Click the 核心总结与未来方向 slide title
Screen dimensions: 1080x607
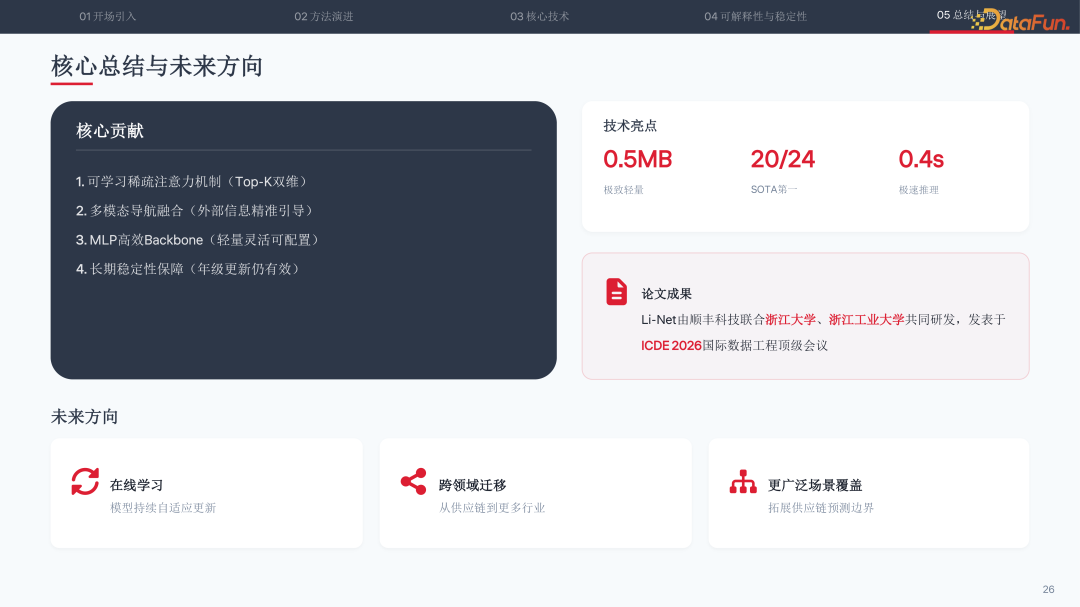click(156, 66)
